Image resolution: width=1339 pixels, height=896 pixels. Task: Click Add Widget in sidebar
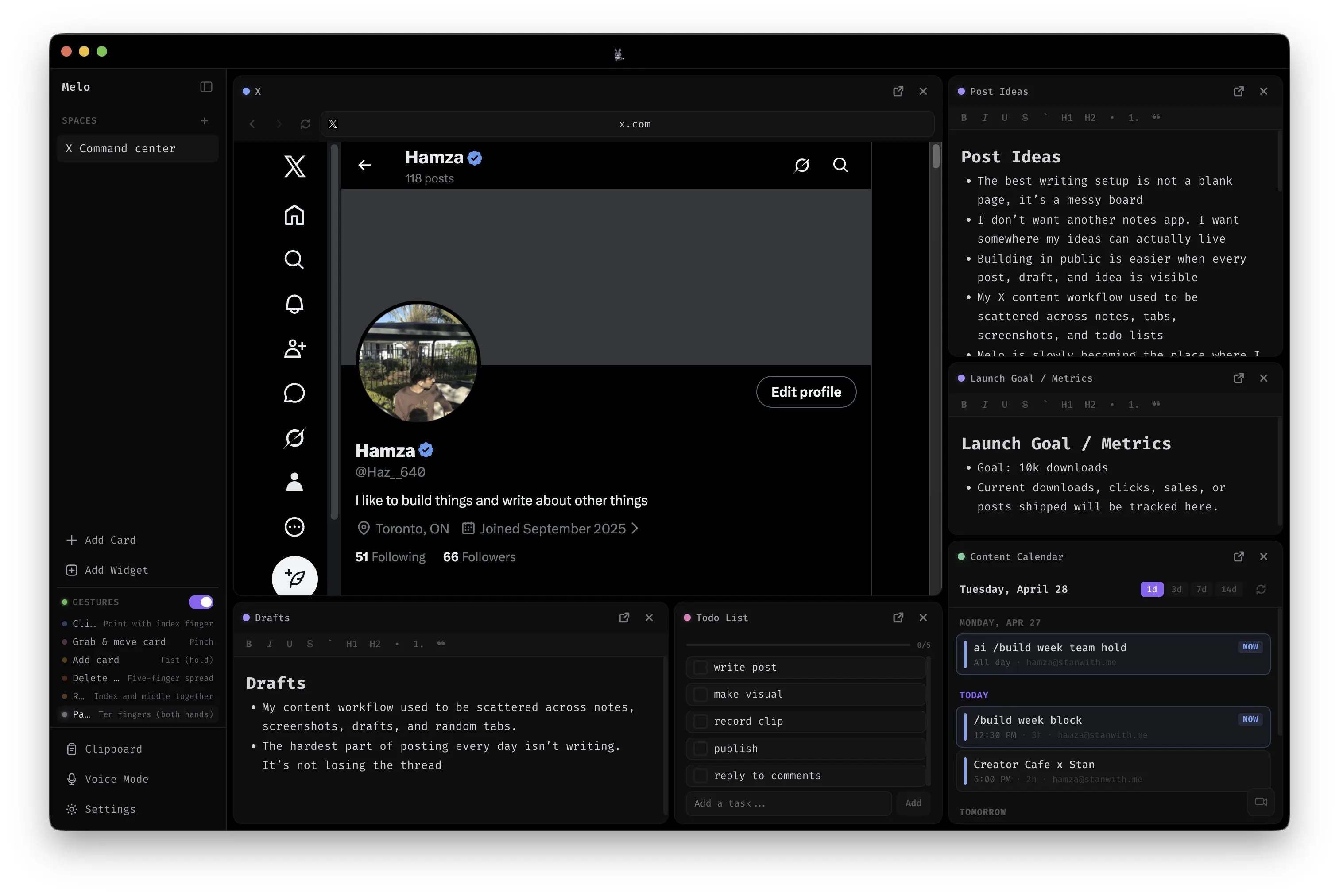pyautogui.click(x=107, y=570)
